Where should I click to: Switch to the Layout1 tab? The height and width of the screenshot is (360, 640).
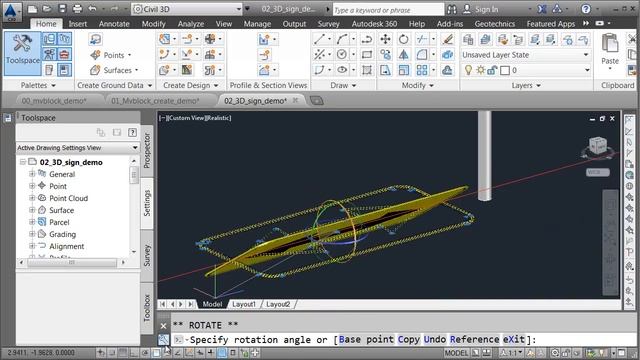pos(244,304)
